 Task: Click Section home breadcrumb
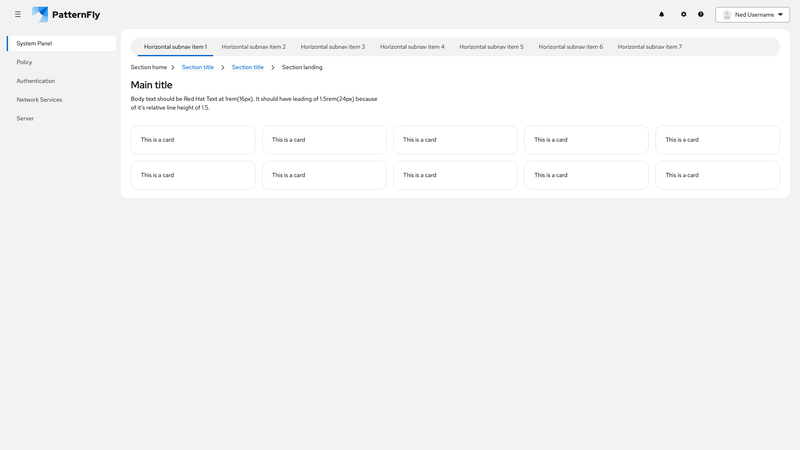click(x=148, y=67)
